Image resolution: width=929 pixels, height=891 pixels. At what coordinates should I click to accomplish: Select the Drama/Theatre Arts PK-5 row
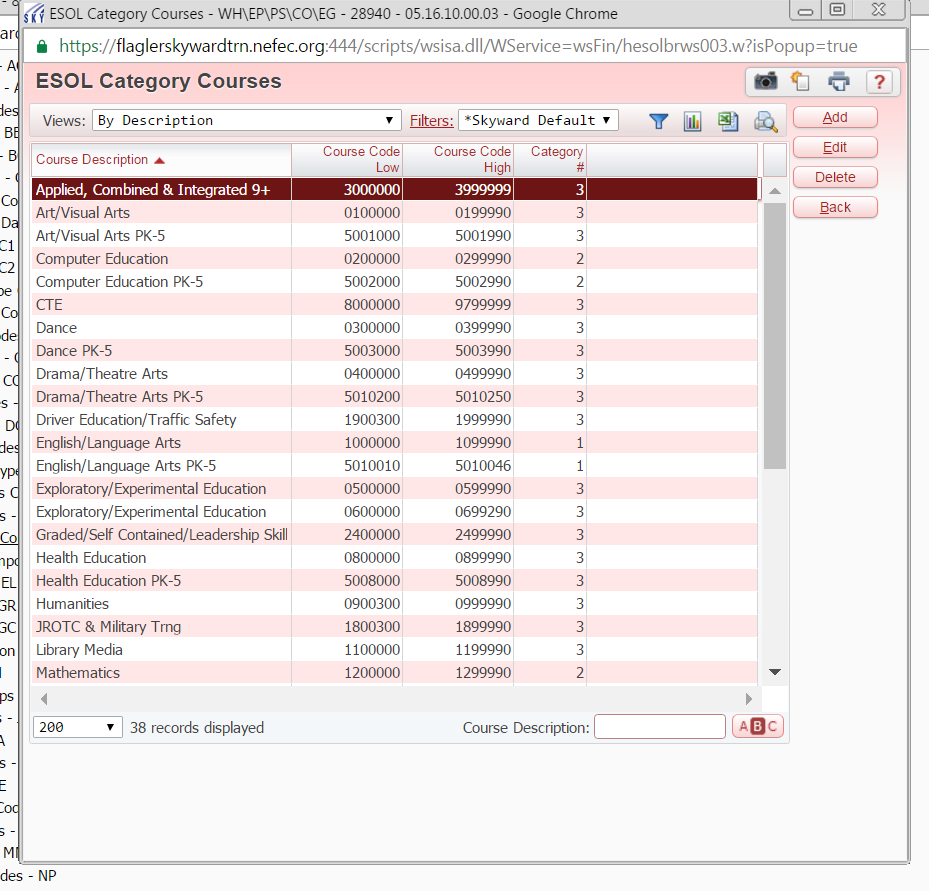click(x=395, y=397)
